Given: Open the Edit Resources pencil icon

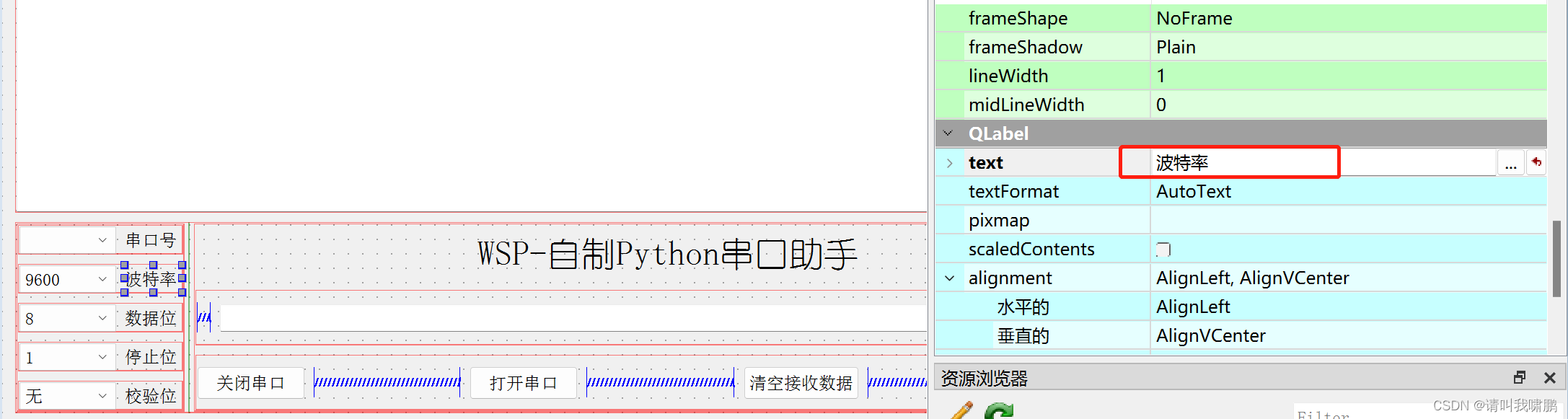Looking at the screenshot, I should [x=961, y=411].
